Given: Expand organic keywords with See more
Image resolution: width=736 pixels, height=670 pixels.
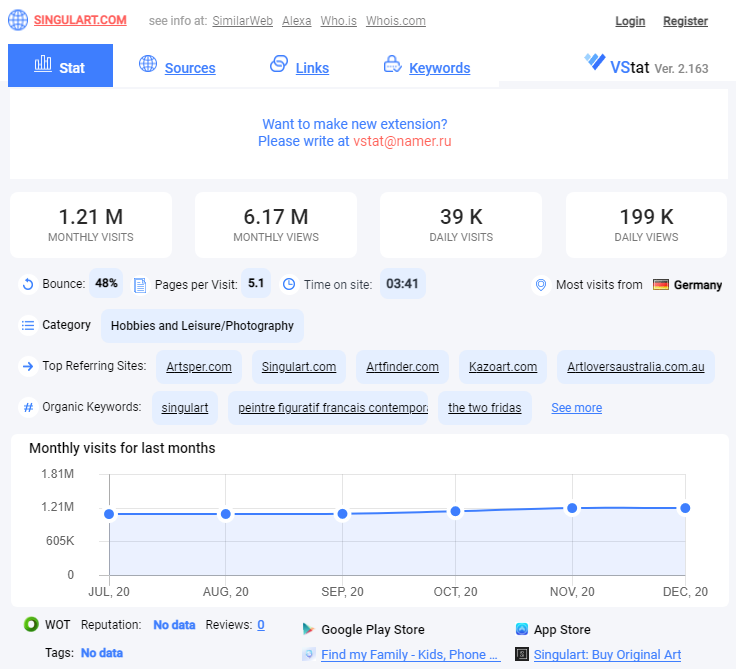Looking at the screenshot, I should coord(576,408).
